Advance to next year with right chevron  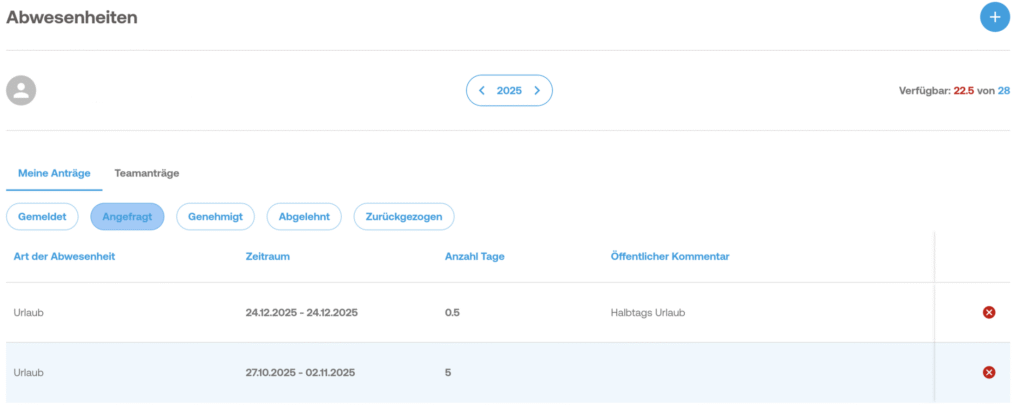pyautogui.click(x=537, y=91)
